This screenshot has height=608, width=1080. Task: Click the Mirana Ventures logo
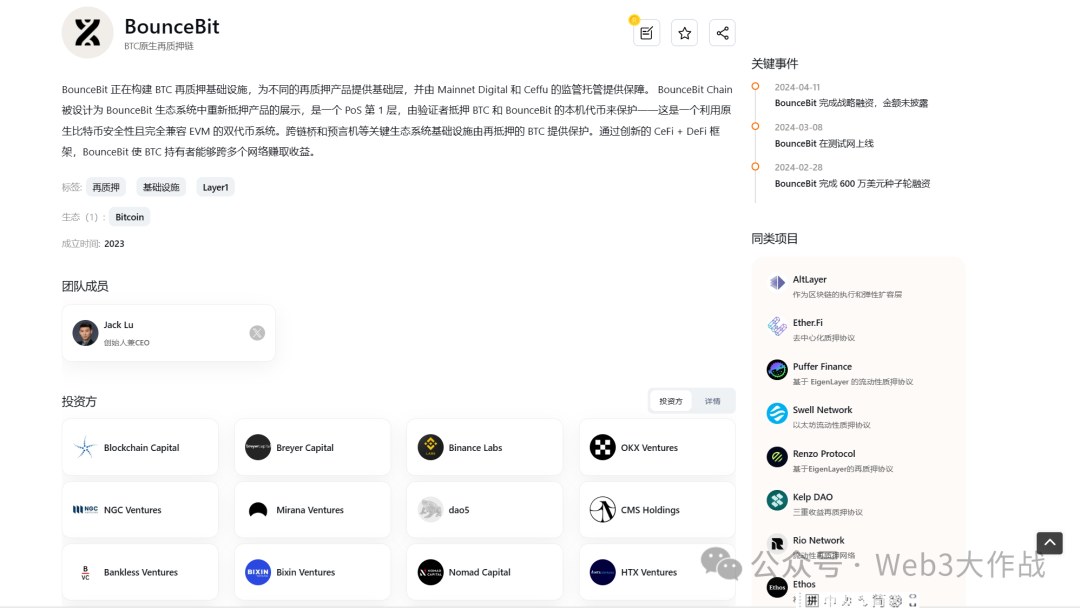(258, 510)
